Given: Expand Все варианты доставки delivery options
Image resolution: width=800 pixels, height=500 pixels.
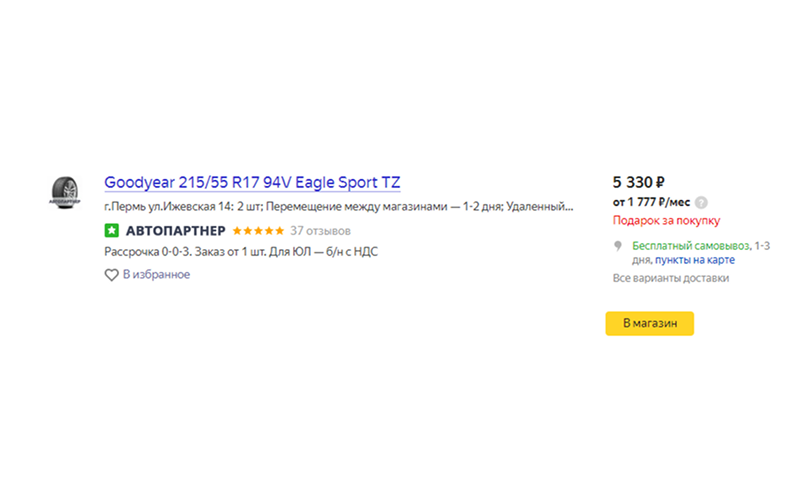Looking at the screenshot, I should [670, 278].
